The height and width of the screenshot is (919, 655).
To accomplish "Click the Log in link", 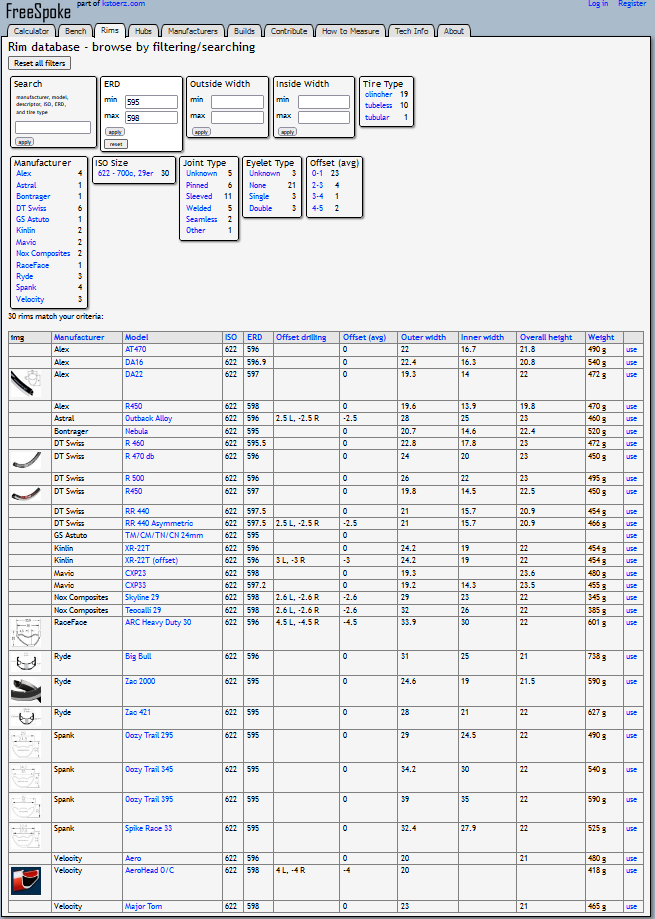I will (598, 4).
